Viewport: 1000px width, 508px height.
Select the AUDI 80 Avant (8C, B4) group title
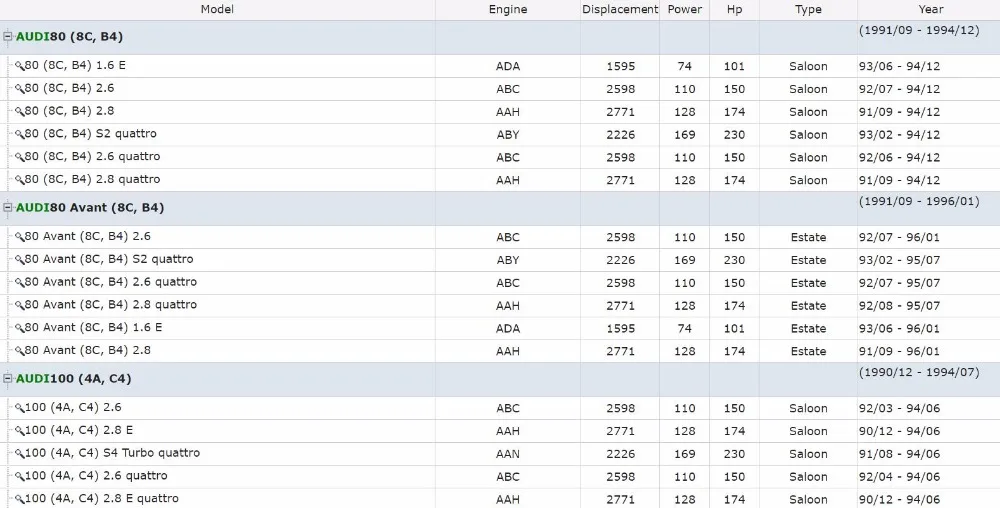click(x=90, y=207)
